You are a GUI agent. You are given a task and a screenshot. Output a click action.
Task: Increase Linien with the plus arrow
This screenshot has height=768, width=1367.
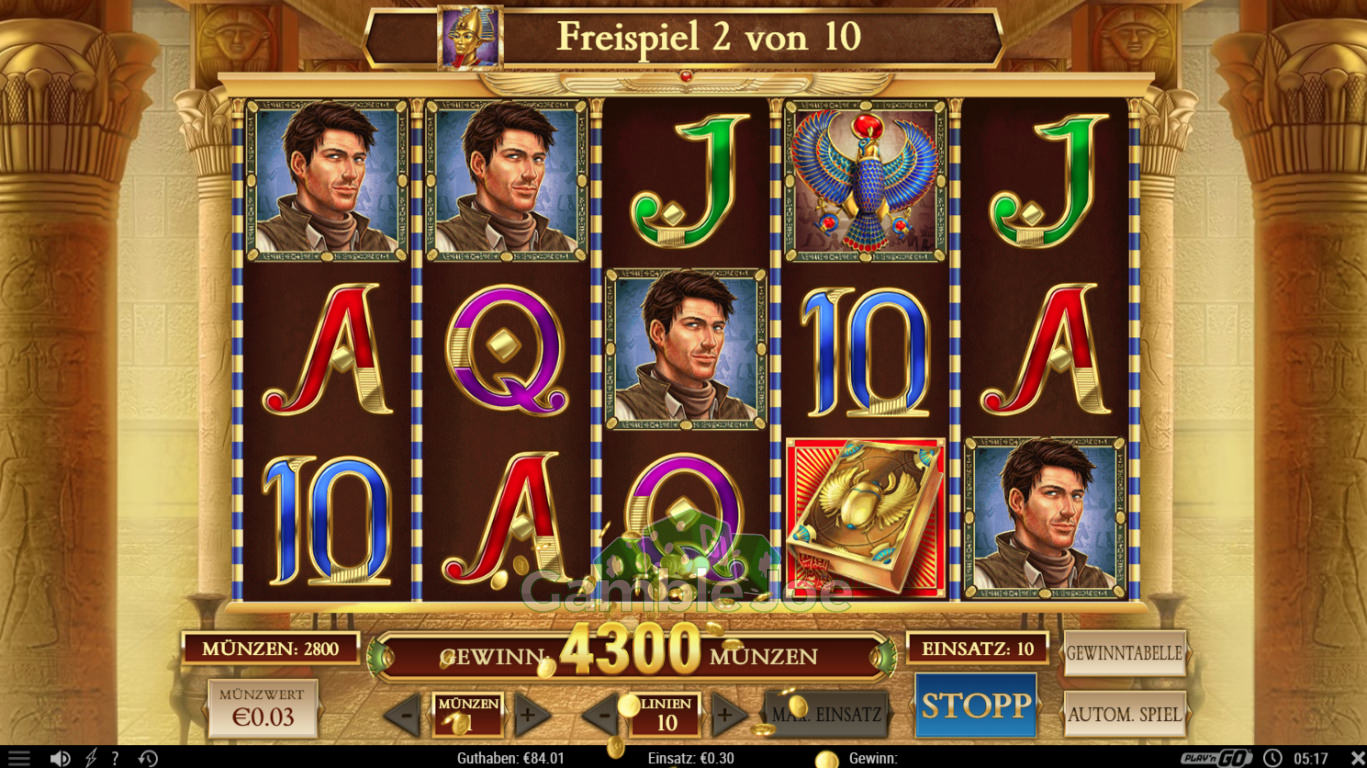(x=729, y=715)
